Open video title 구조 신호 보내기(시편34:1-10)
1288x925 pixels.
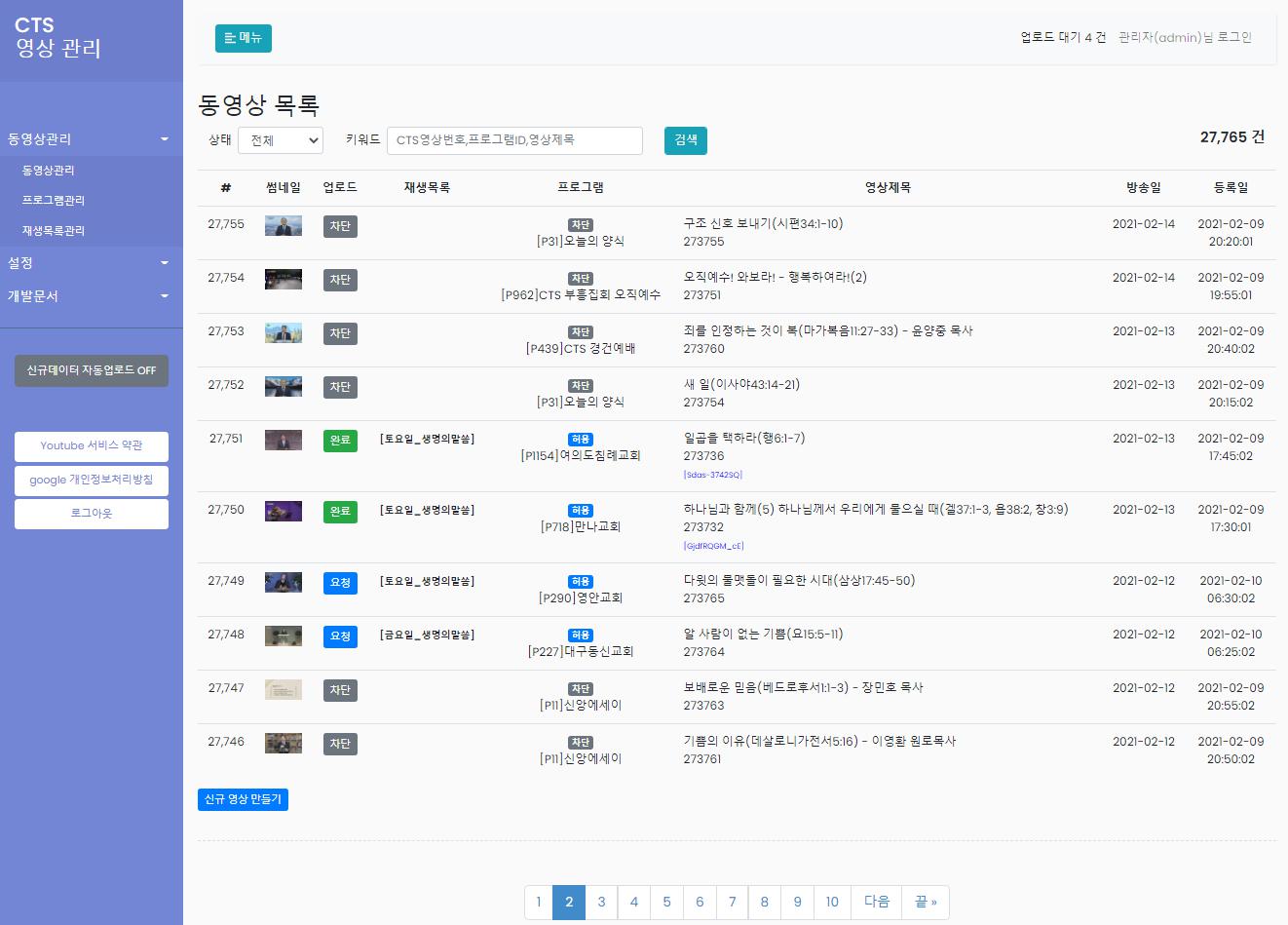tap(763, 224)
